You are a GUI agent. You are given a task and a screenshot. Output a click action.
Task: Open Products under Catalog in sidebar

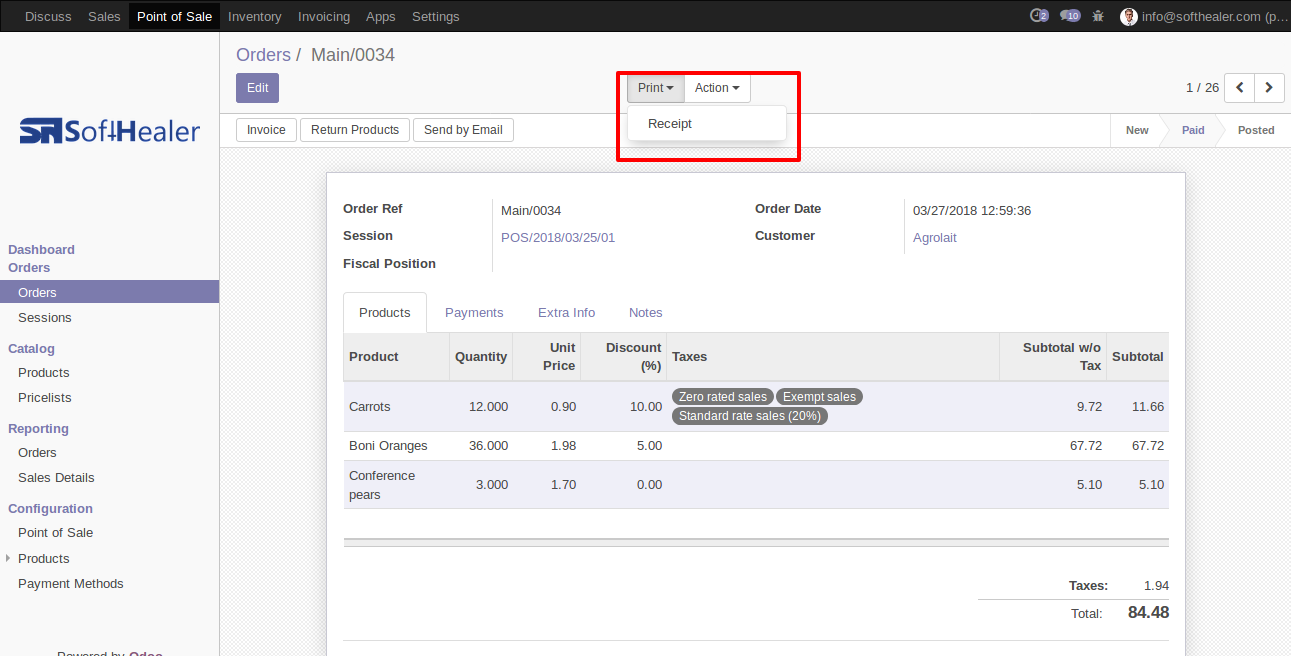coord(44,372)
